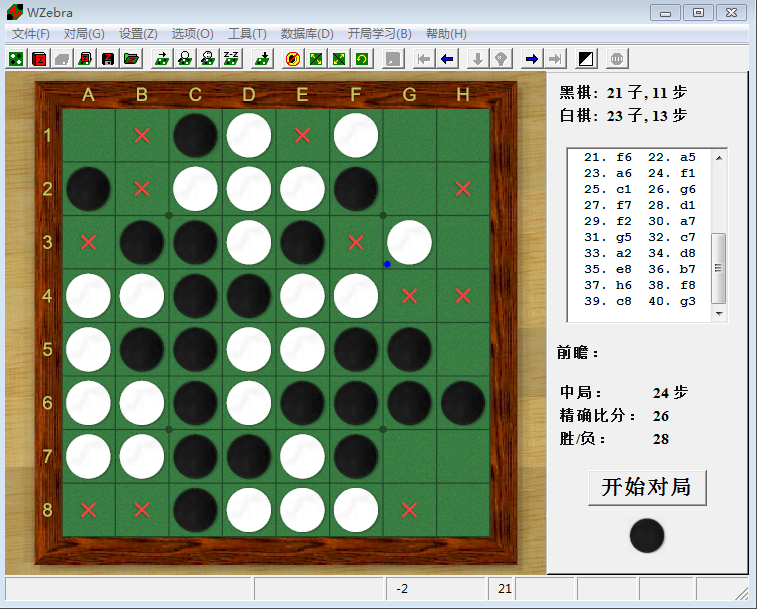Click the 开始对局 button

tap(647, 487)
